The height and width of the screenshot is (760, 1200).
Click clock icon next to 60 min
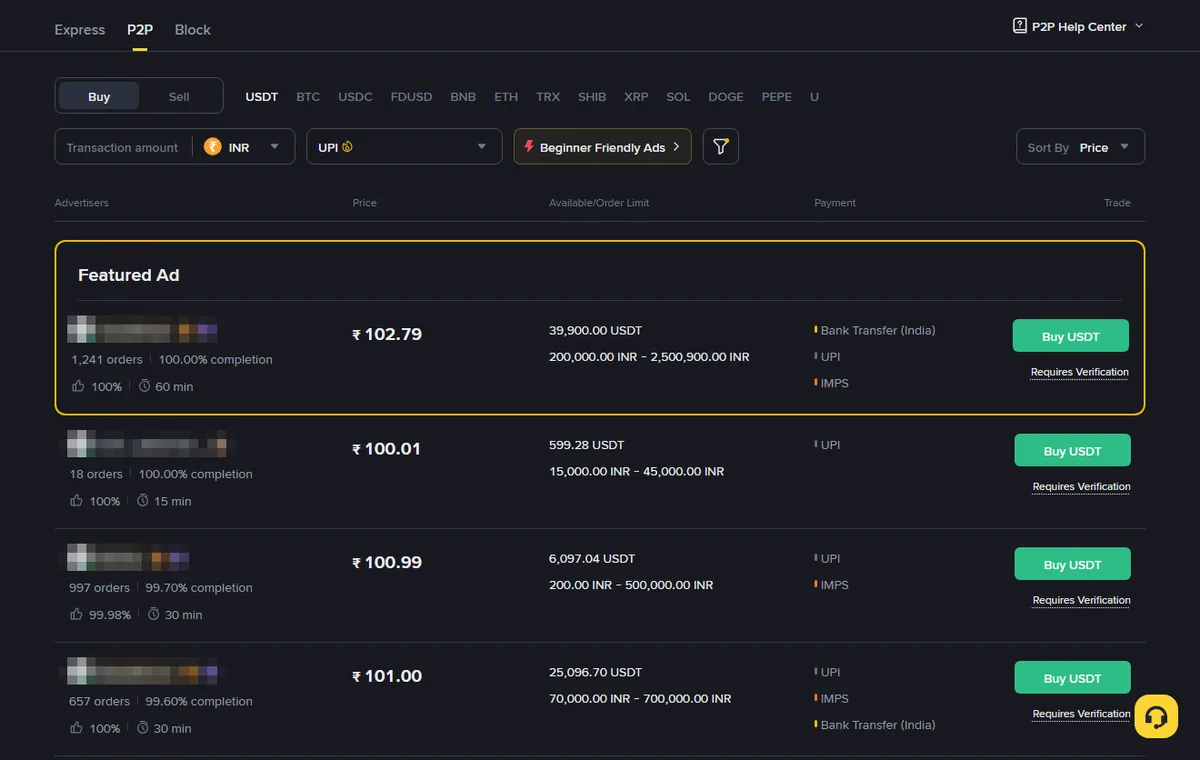pos(144,386)
